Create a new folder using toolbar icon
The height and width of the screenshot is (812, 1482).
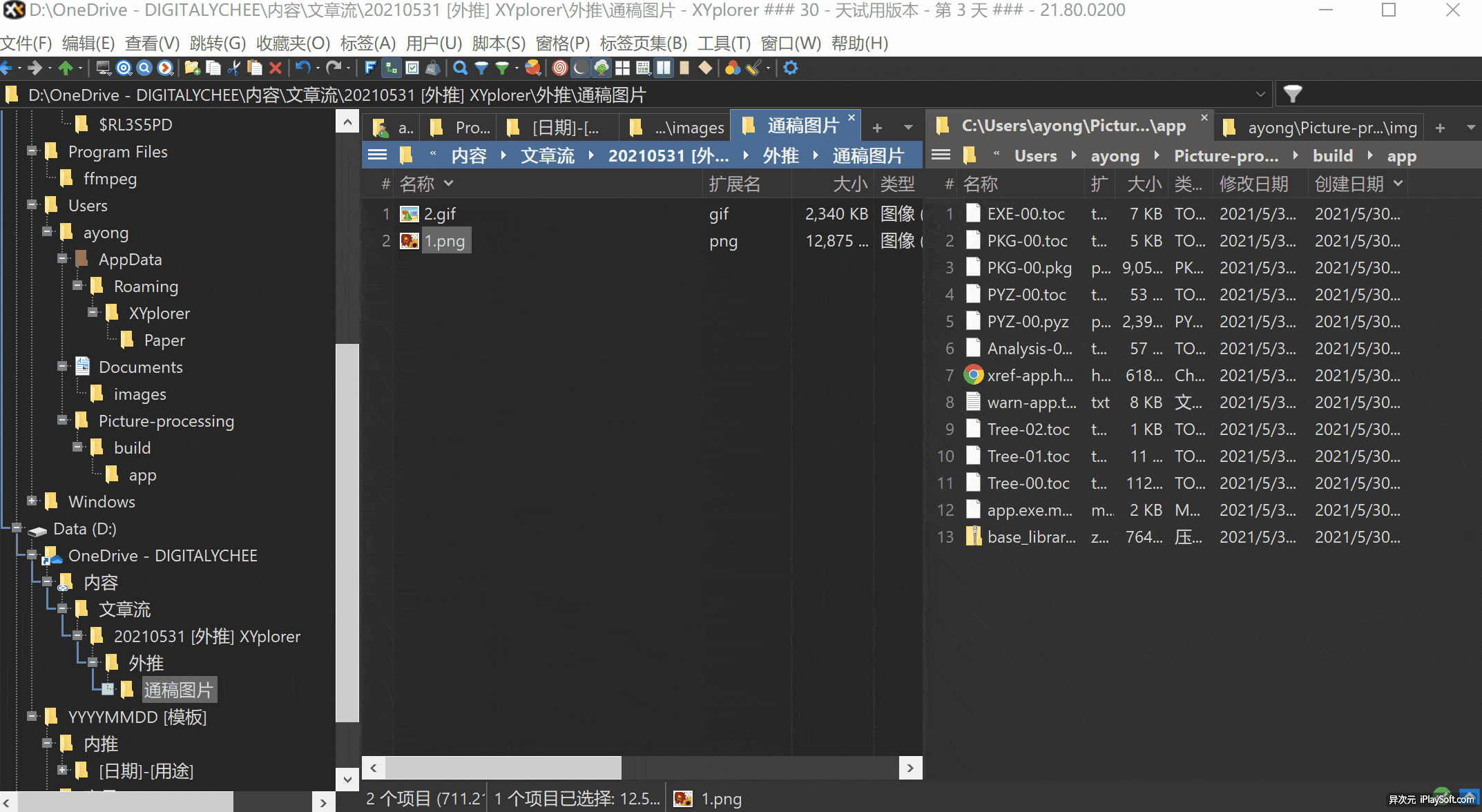click(x=192, y=68)
